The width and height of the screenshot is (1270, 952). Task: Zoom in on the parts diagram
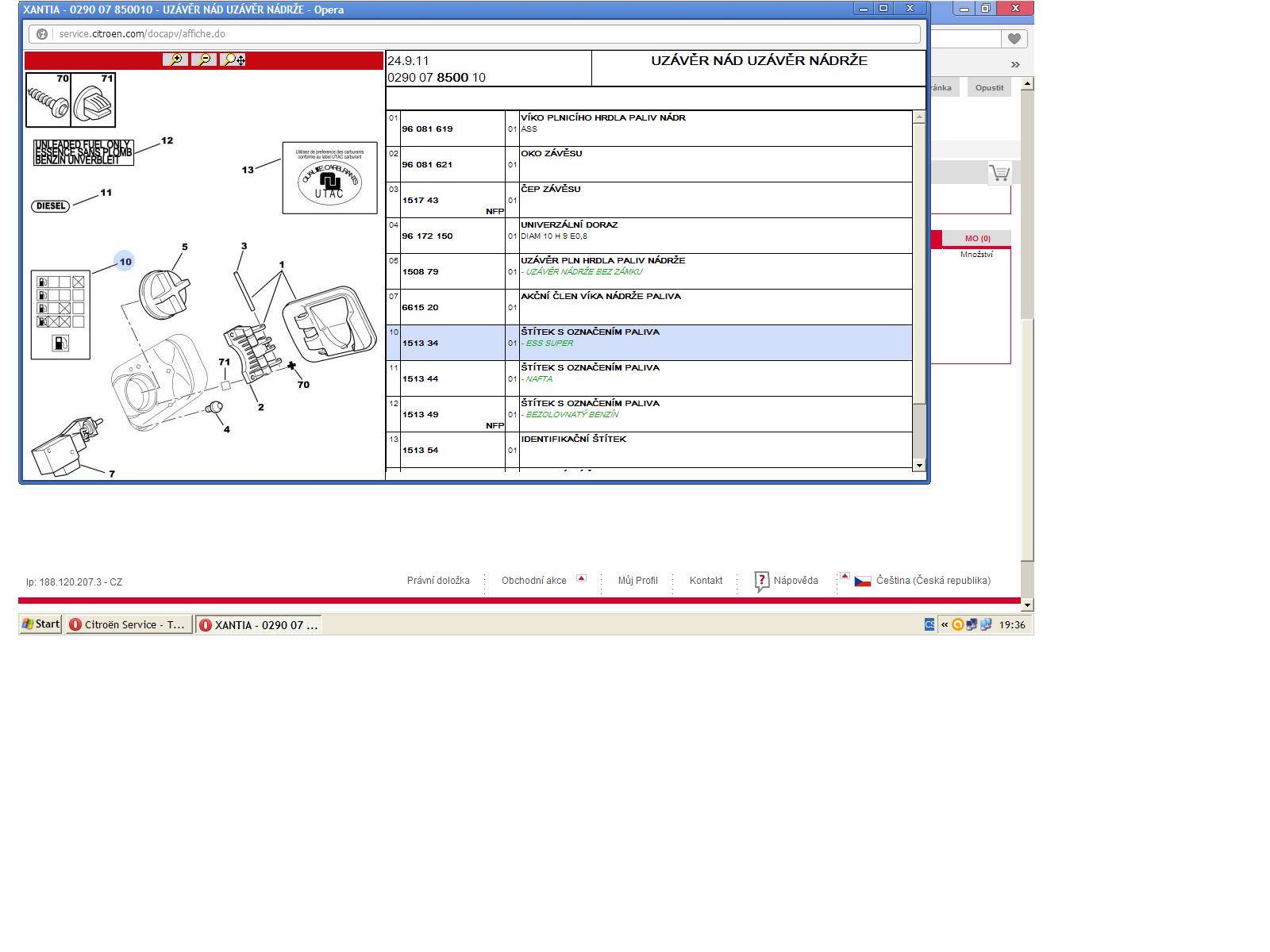[x=175, y=59]
